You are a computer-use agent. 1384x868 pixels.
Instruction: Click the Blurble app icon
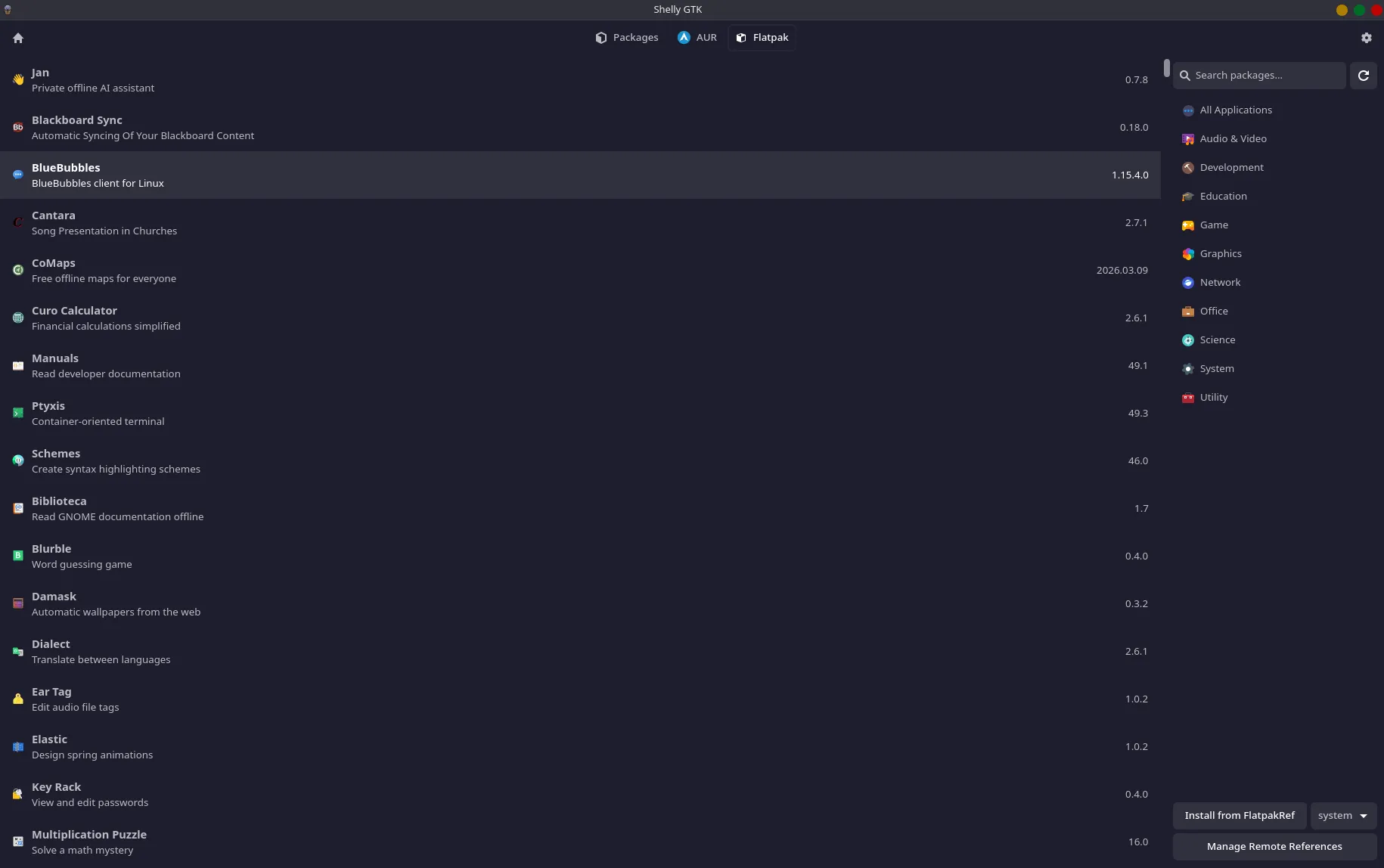(x=18, y=556)
